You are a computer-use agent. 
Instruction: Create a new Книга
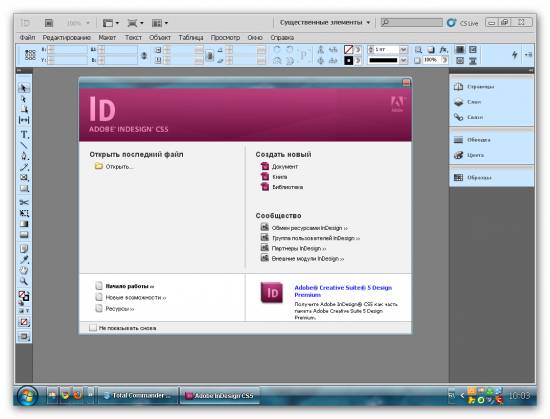point(274,177)
